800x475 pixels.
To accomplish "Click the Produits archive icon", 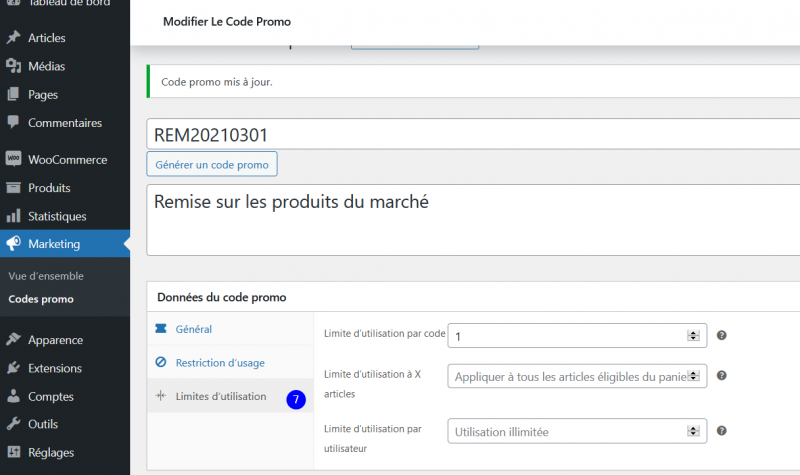I will pyautogui.click(x=14, y=188).
